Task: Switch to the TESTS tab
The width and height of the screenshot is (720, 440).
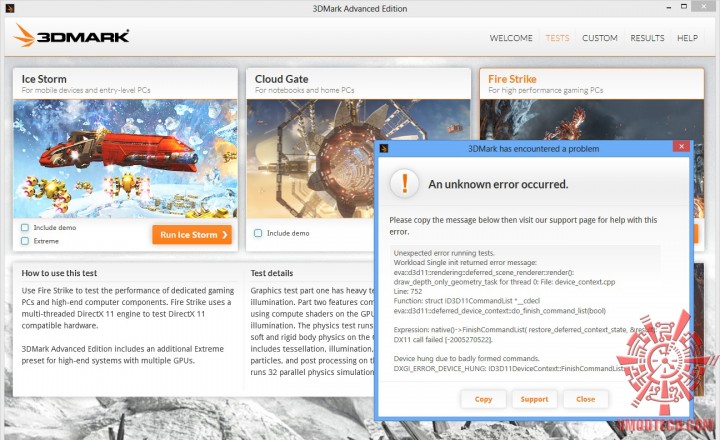Action: click(x=557, y=38)
